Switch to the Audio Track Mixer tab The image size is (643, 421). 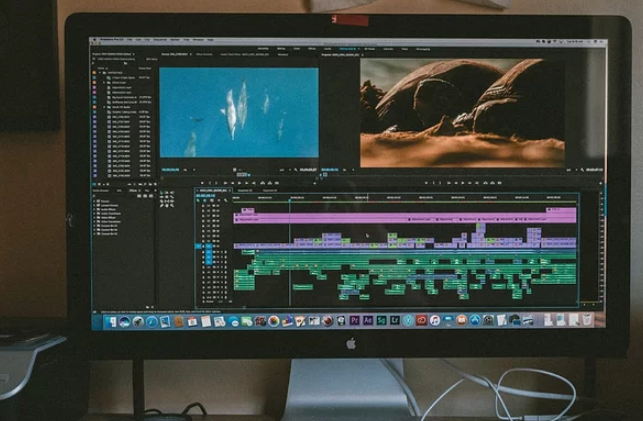[245, 54]
